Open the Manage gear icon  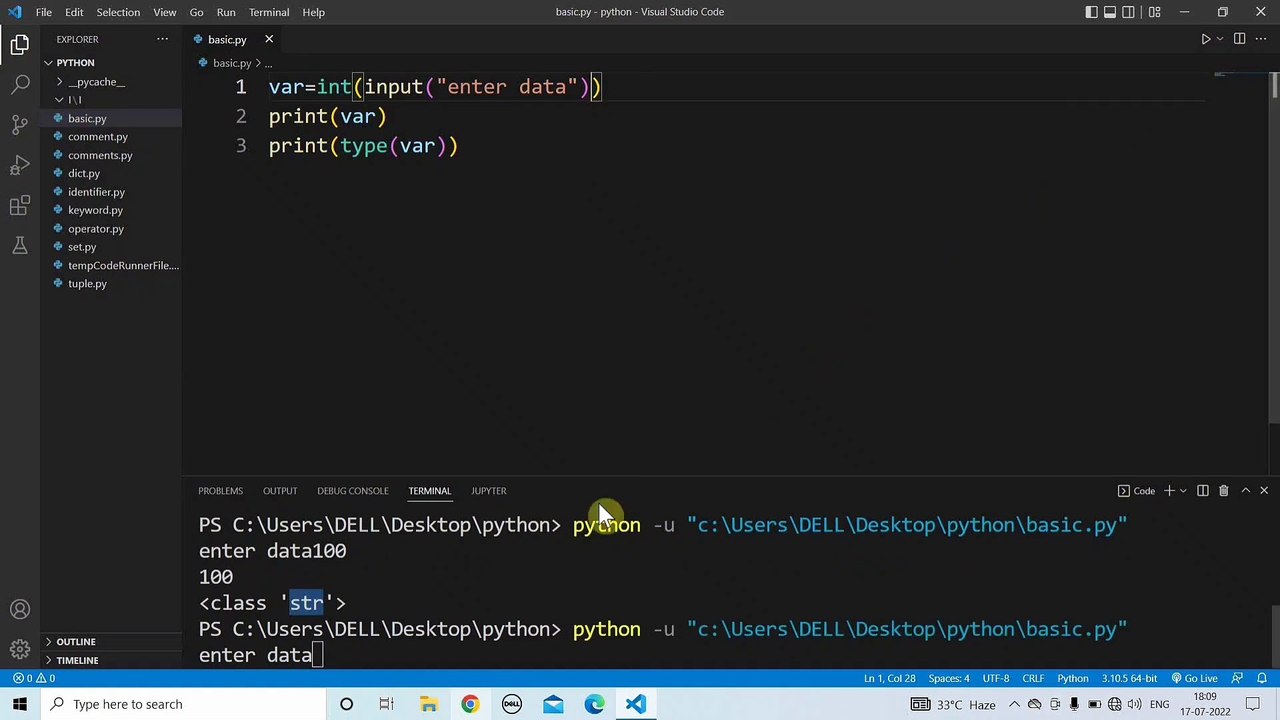[20, 650]
